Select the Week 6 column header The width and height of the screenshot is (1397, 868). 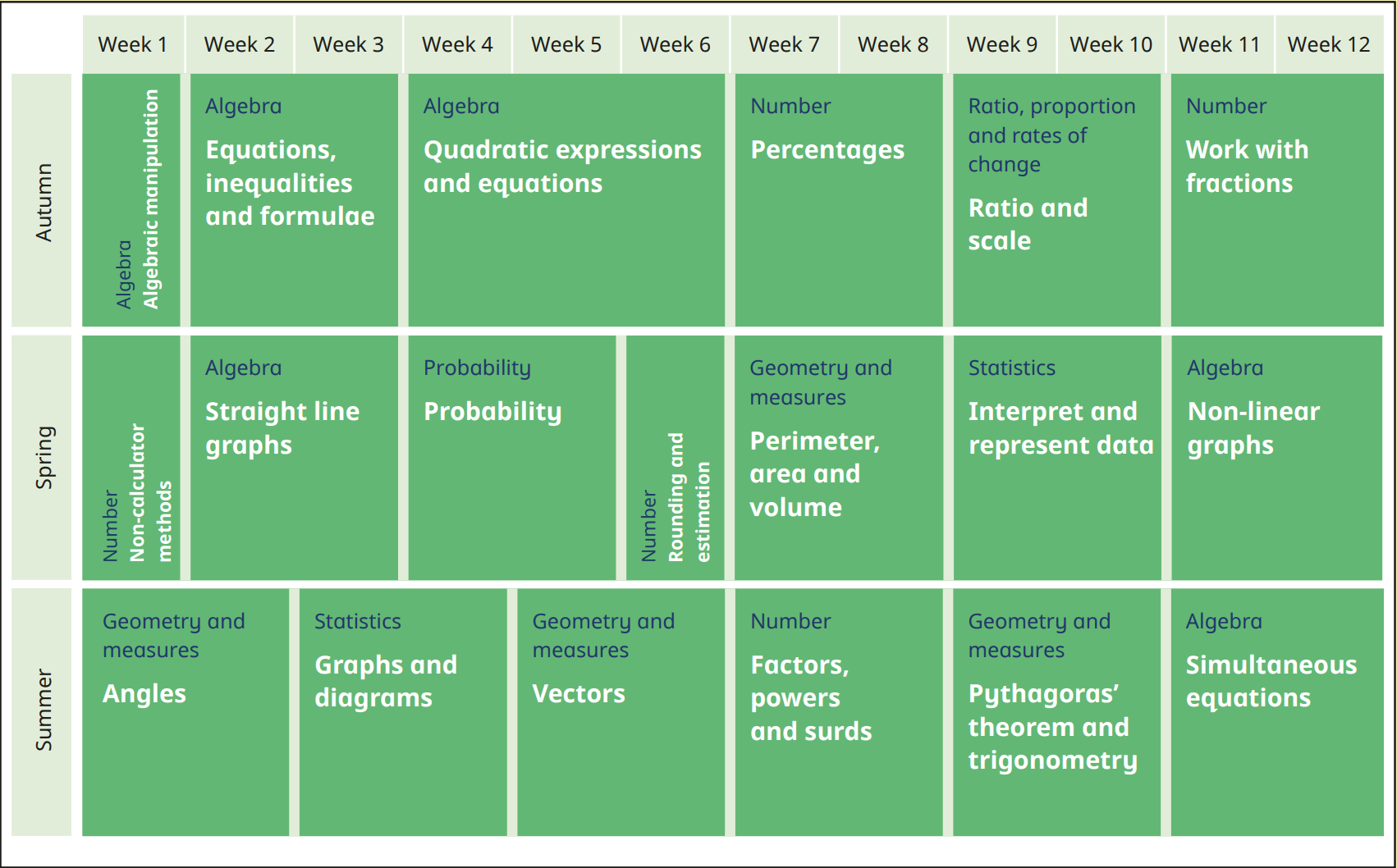point(675,44)
